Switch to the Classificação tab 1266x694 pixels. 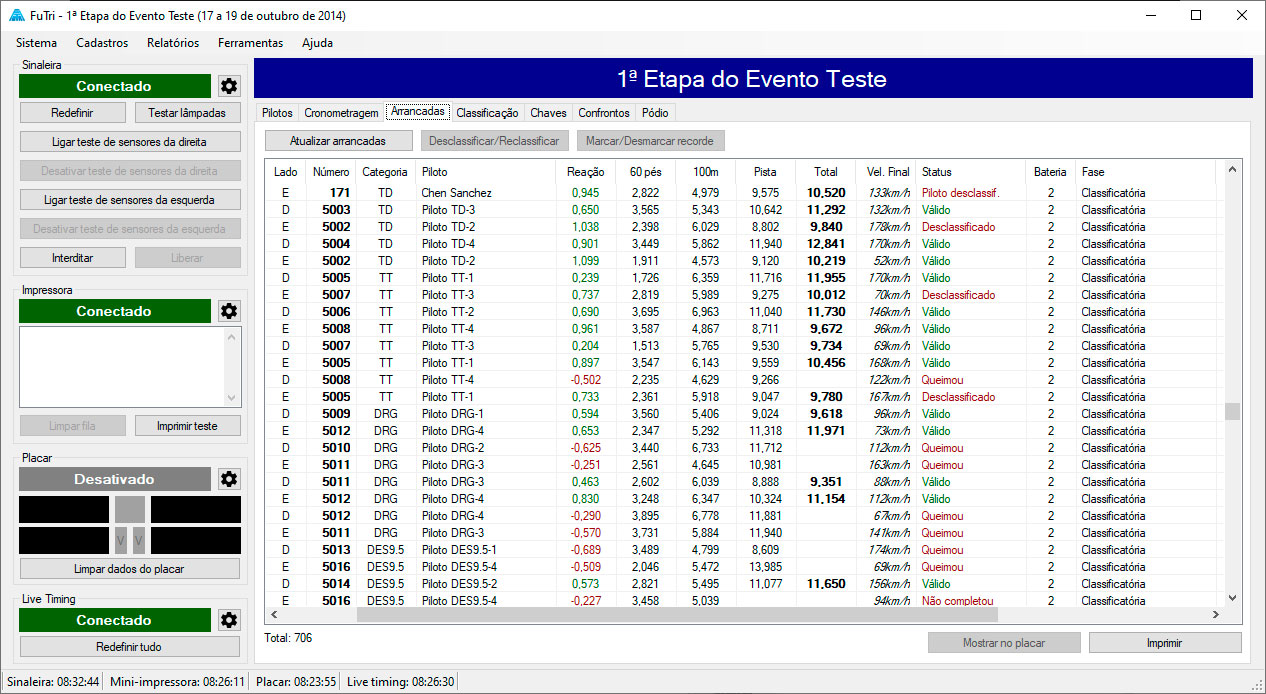point(487,113)
